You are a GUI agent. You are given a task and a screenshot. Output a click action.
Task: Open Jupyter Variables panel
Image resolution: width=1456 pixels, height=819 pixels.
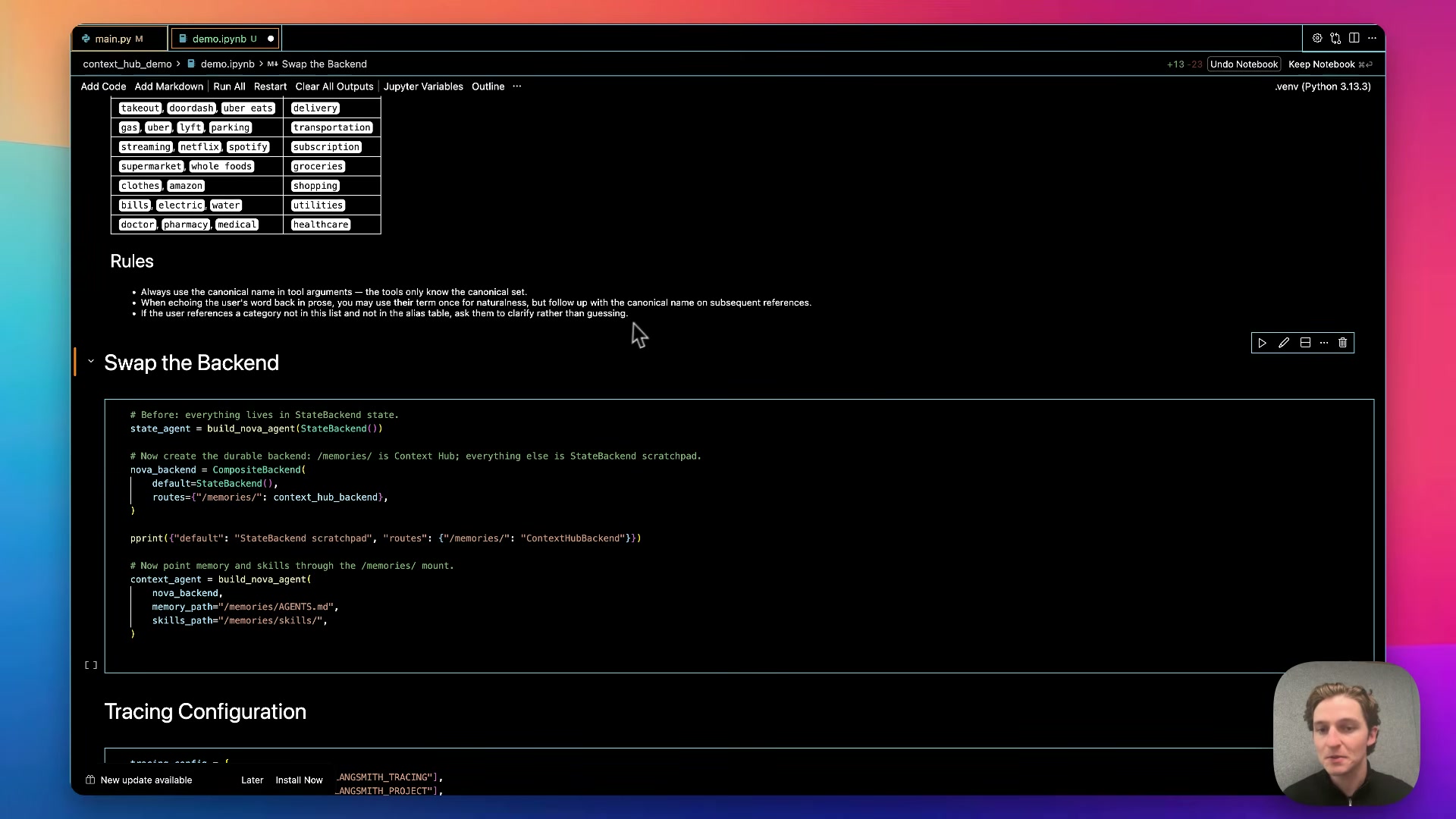423,86
